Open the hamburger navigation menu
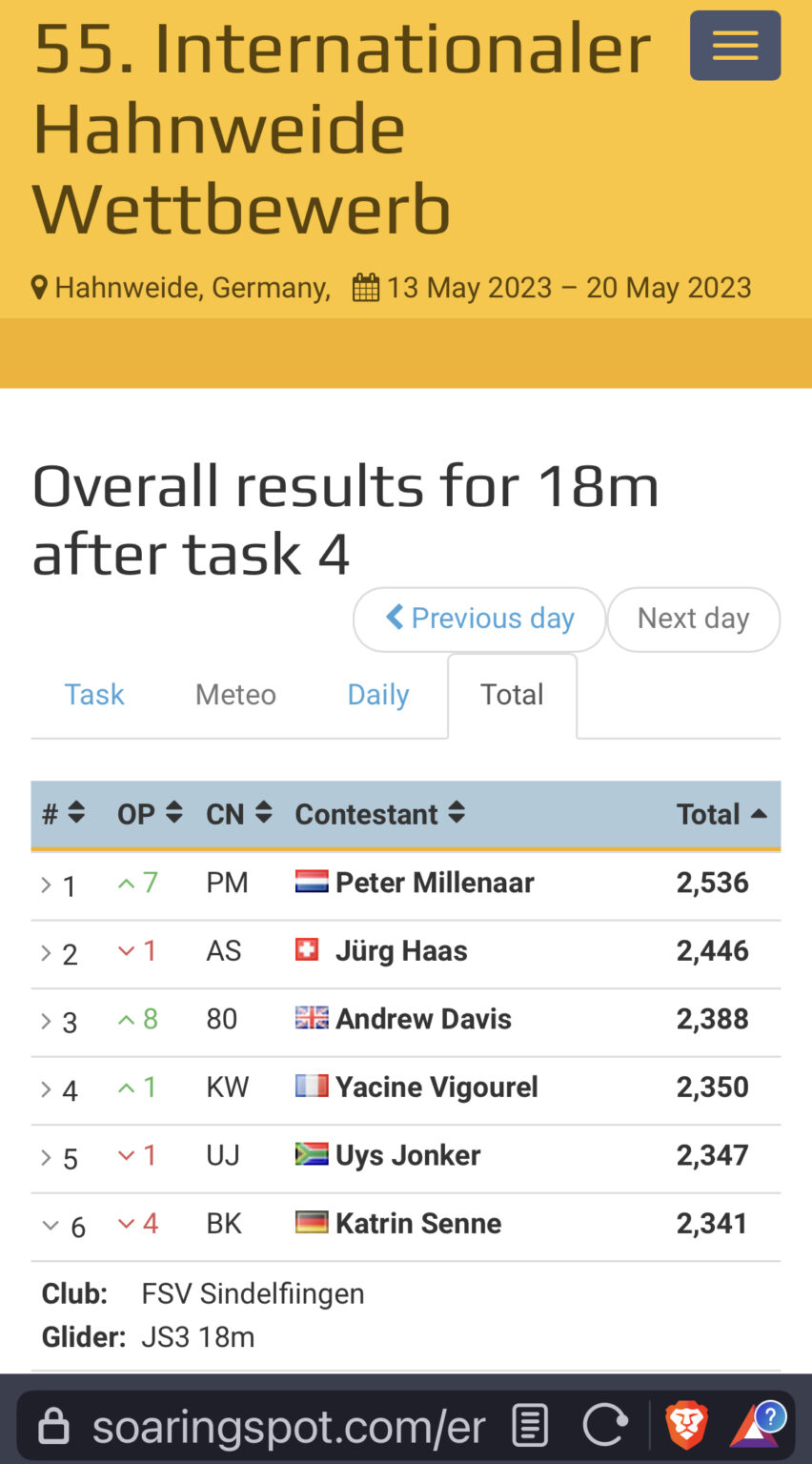812x1464 pixels. pos(735,46)
